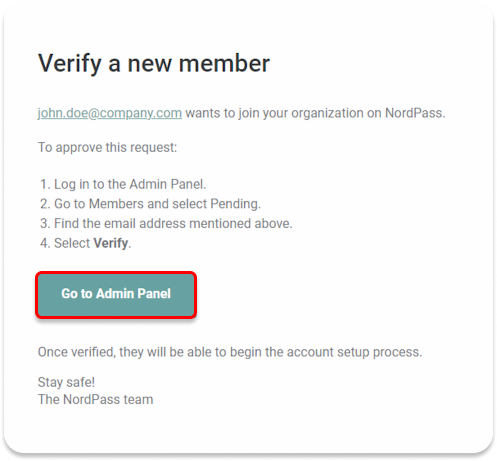Click the bold word 'Verify' in step 4
The width and height of the screenshot is (497, 461).
point(111,243)
